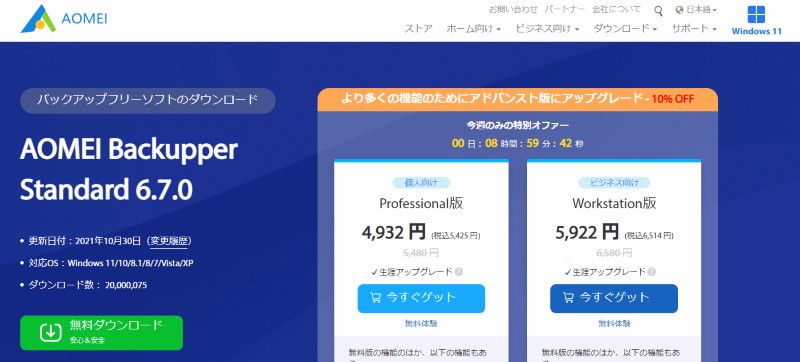Open the search magnifier icon
This screenshot has height=362, width=800.
(x=658, y=10)
